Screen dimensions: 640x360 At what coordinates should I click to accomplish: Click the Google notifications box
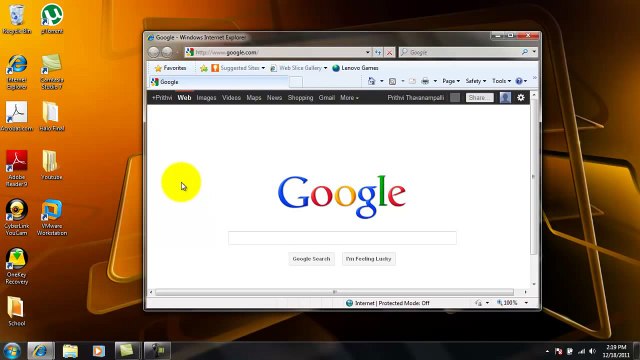(x=455, y=98)
